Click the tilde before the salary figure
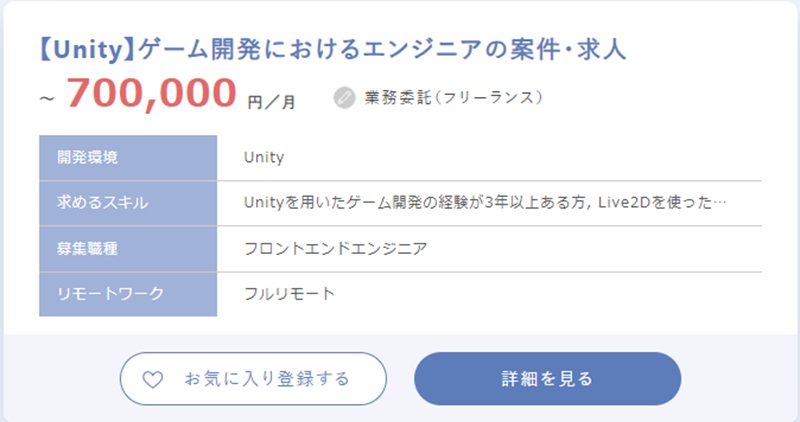The height and width of the screenshot is (422, 800). (46, 99)
